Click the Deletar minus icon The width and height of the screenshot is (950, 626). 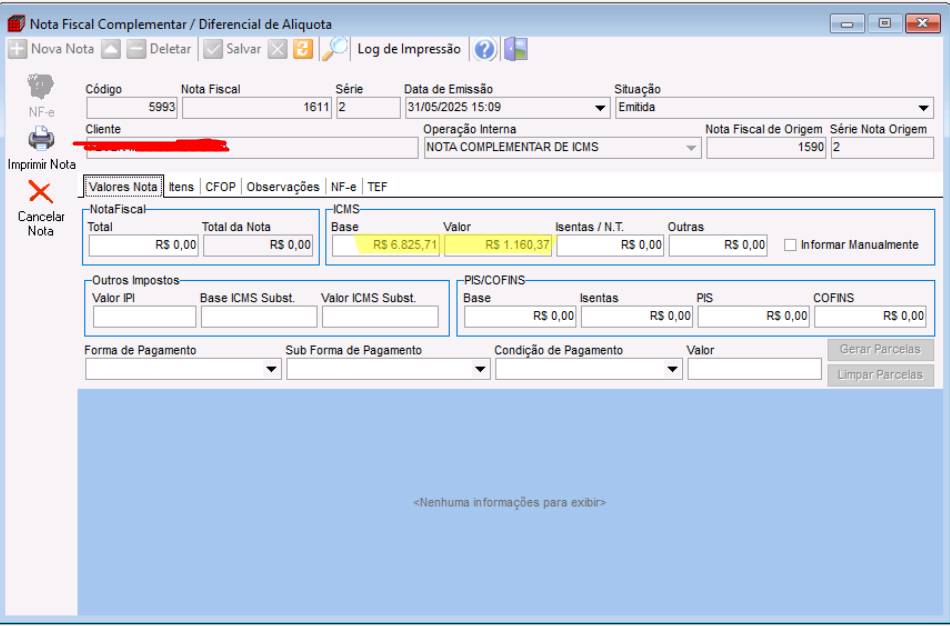pos(136,49)
